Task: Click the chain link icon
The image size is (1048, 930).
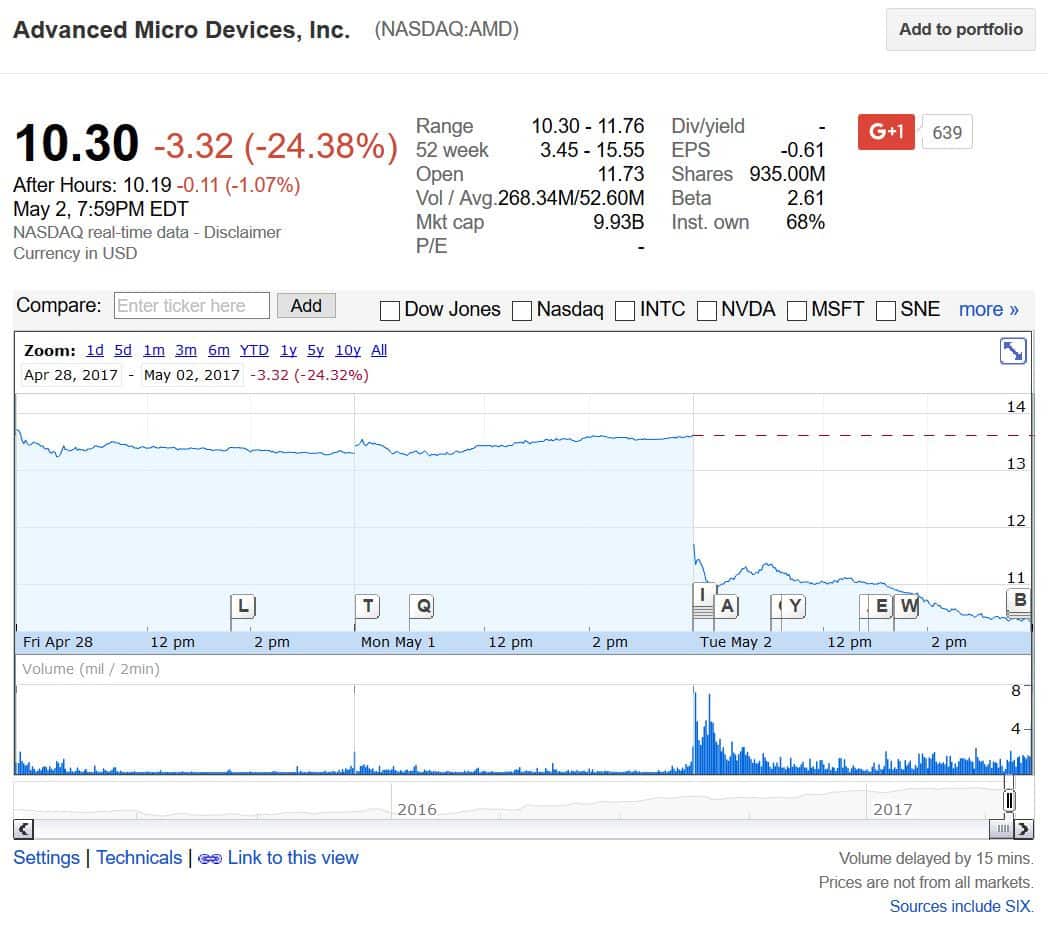Action: [x=210, y=858]
